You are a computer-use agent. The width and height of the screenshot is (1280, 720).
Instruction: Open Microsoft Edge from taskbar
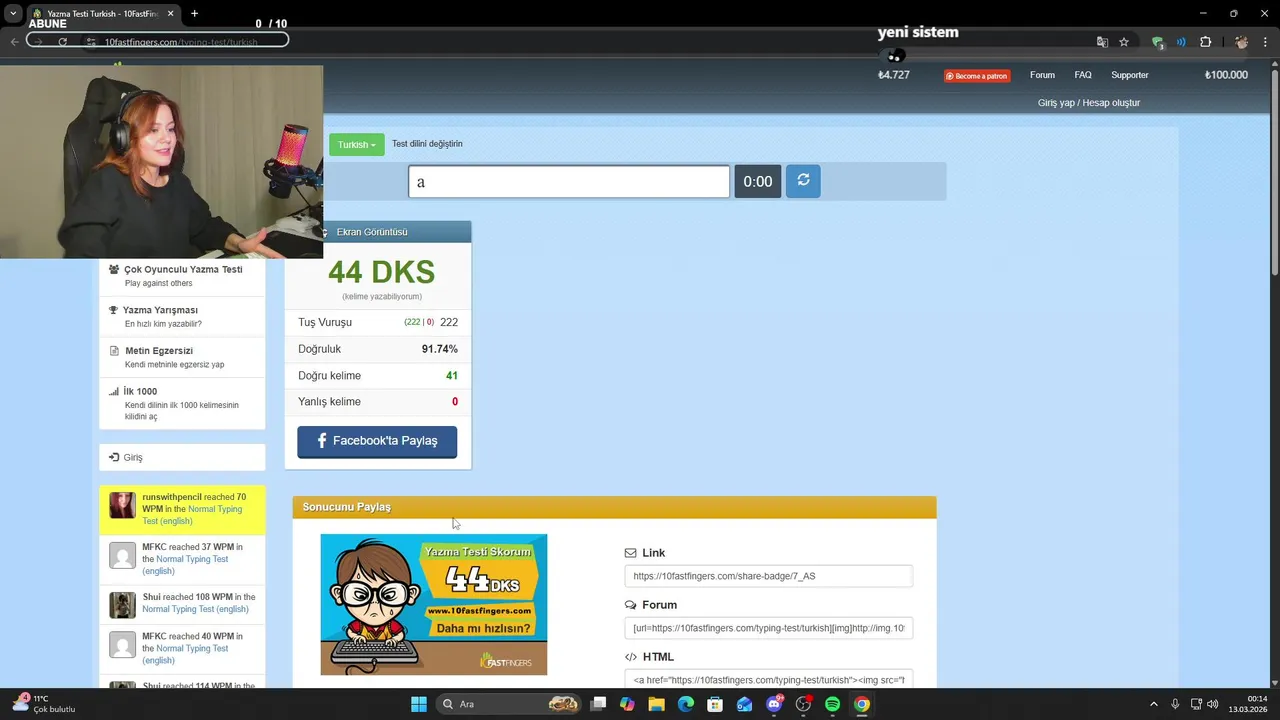coord(686,704)
